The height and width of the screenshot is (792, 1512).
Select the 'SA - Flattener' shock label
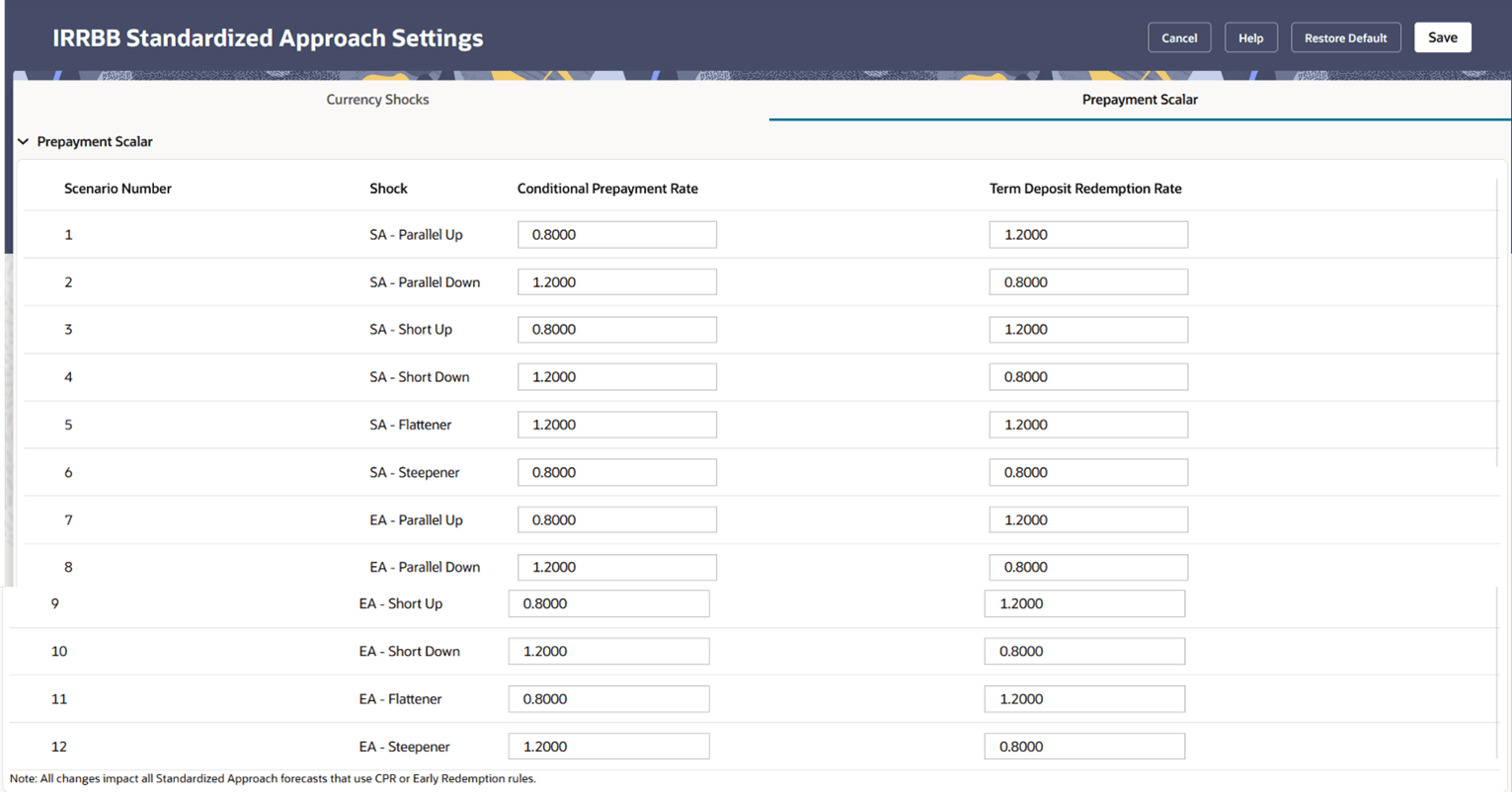click(x=411, y=425)
